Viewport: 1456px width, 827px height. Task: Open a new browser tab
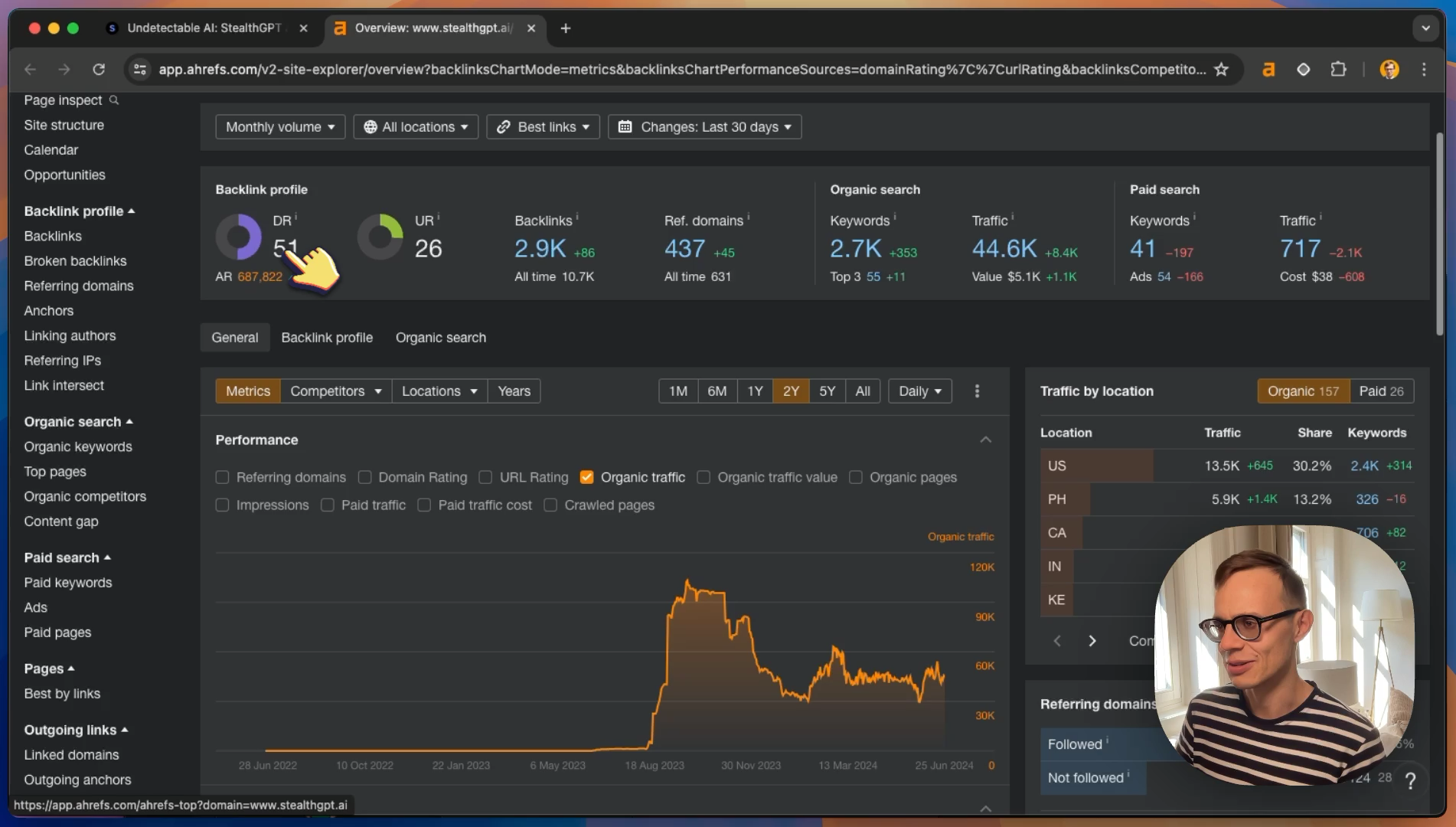pos(566,28)
